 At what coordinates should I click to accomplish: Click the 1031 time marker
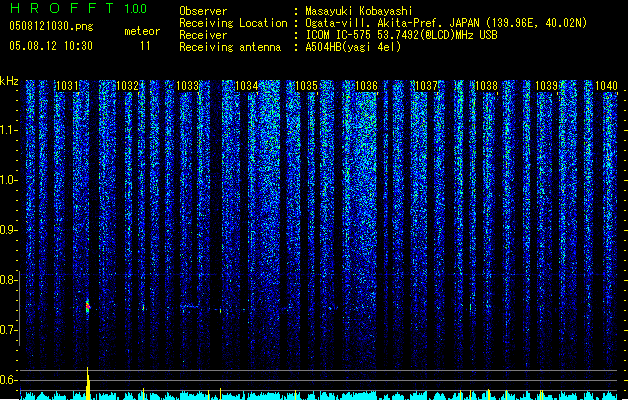(67, 86)
